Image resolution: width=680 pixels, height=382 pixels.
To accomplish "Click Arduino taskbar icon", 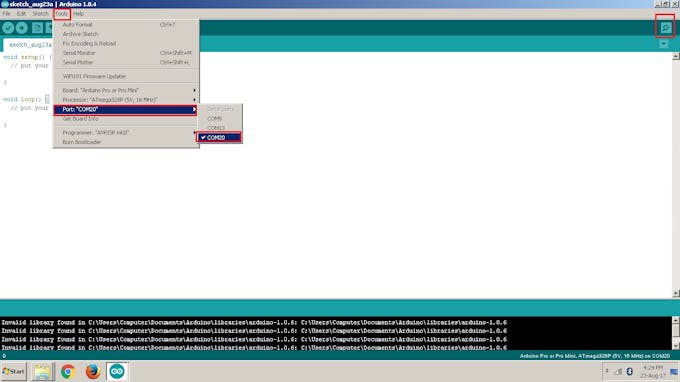I will (117, 372).
